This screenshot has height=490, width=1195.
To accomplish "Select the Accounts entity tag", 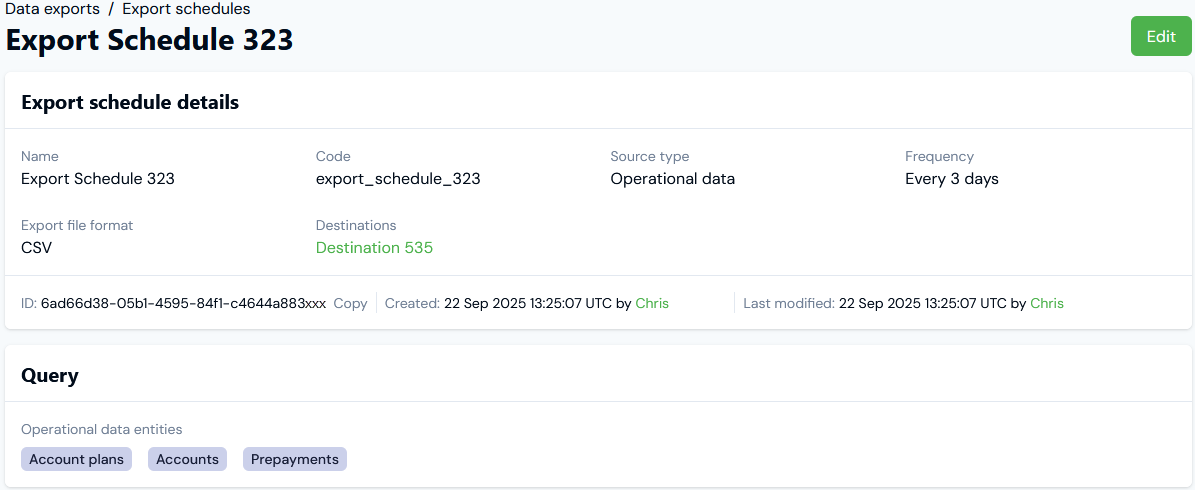I will 187,459.
